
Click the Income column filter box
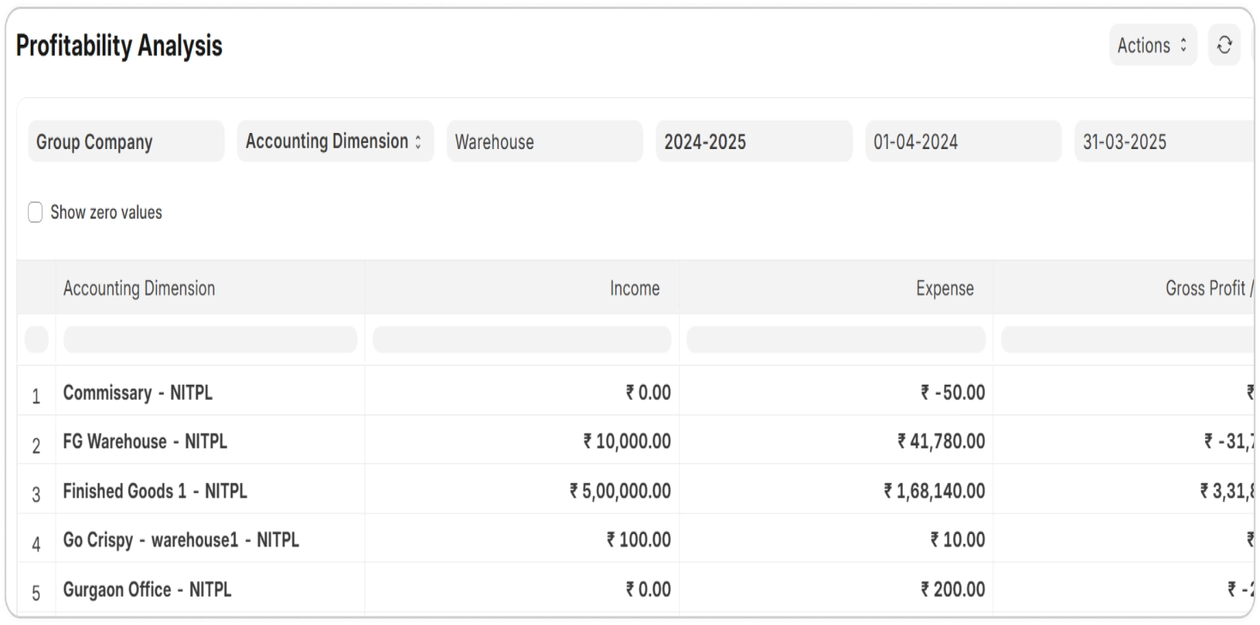521,339
